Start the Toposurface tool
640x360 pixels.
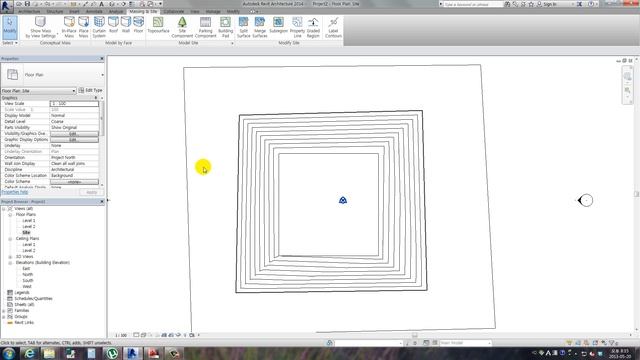(158, 25)
